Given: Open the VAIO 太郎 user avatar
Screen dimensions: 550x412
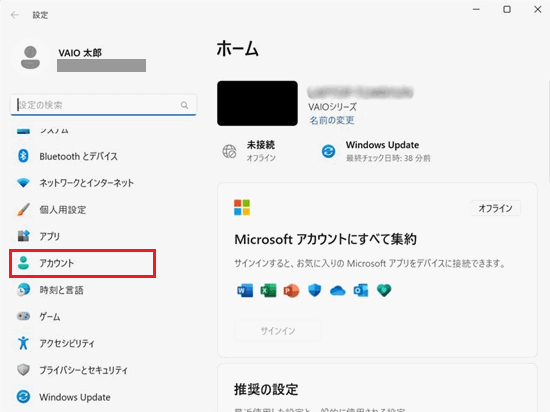Looking at the screenshot, I should (30, 58).
